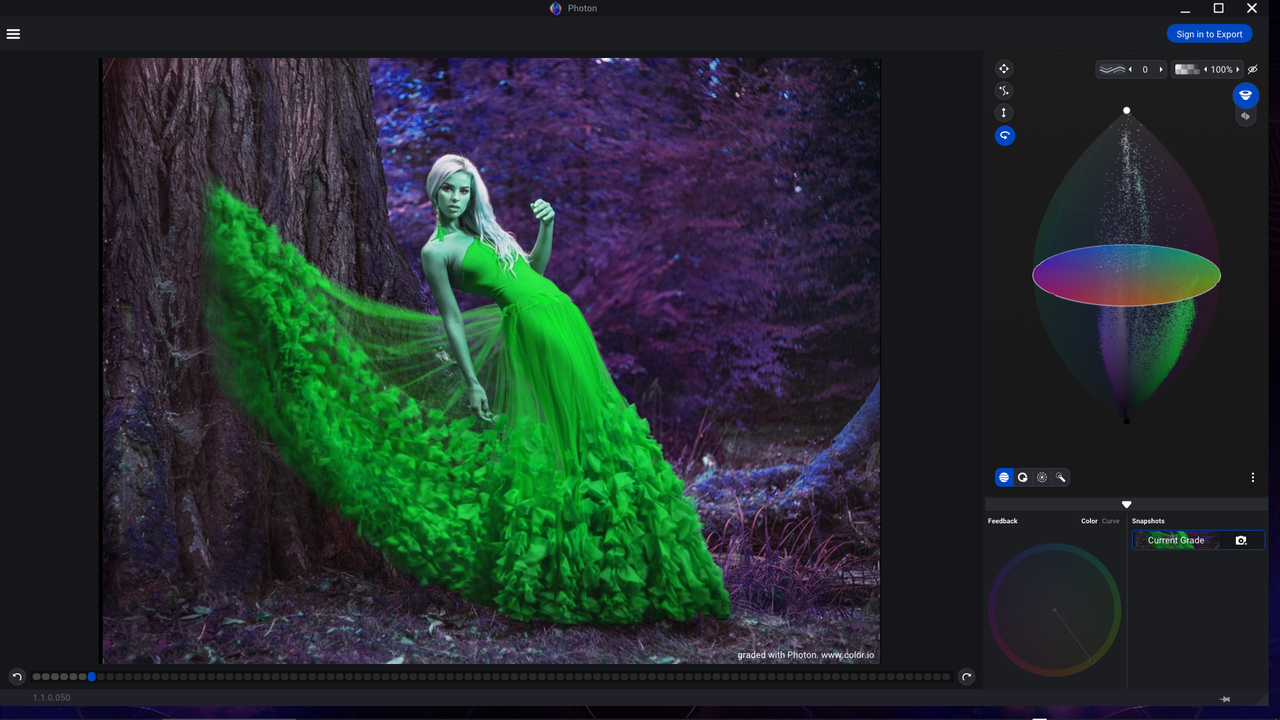Image resolution: width=1280 pixels, height=720 pixels.
Task: Select the blue active history step dot
Action: [x=92, y=677]
